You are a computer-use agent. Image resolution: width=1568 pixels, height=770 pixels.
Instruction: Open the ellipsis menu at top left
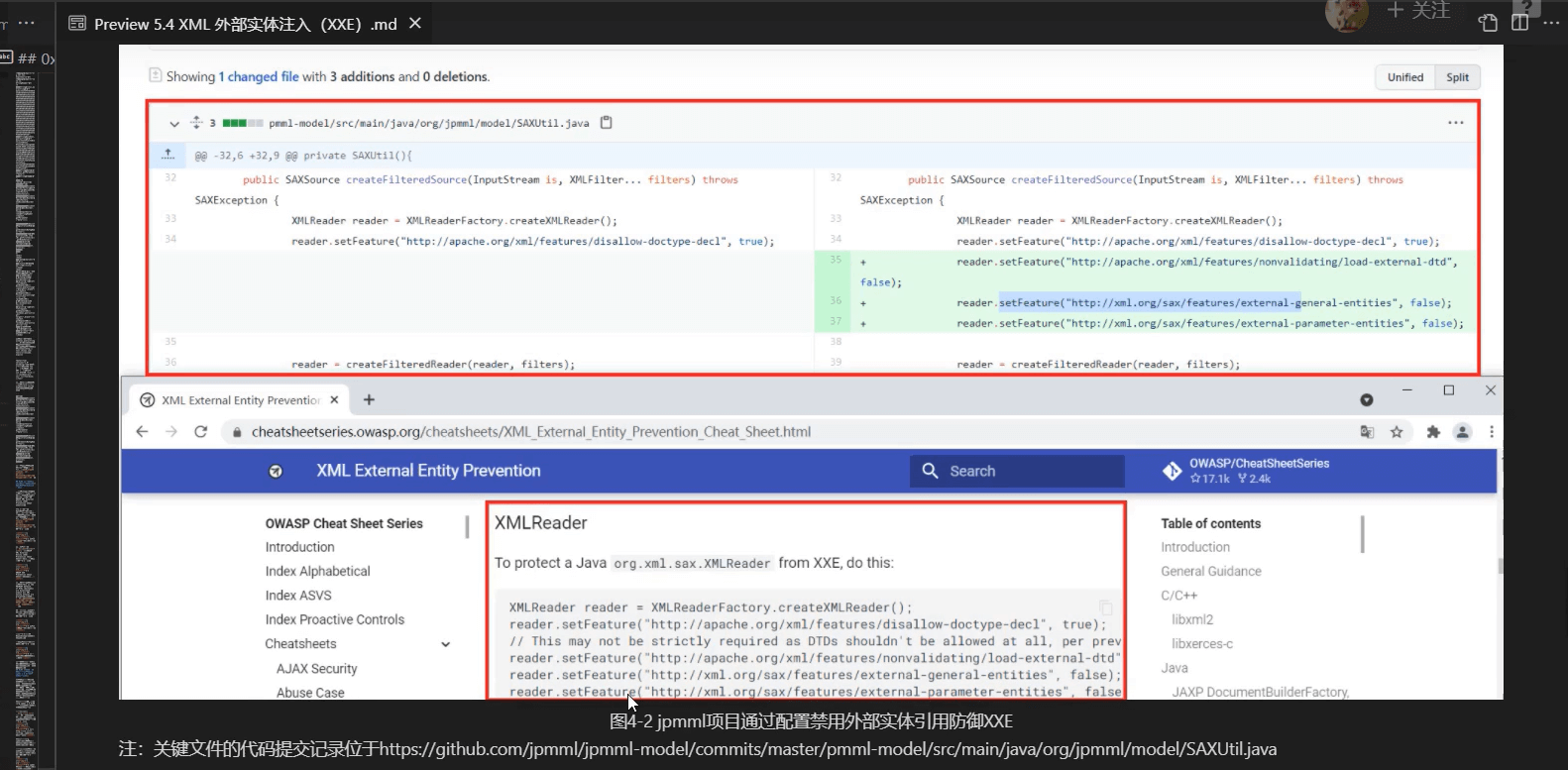26,23
